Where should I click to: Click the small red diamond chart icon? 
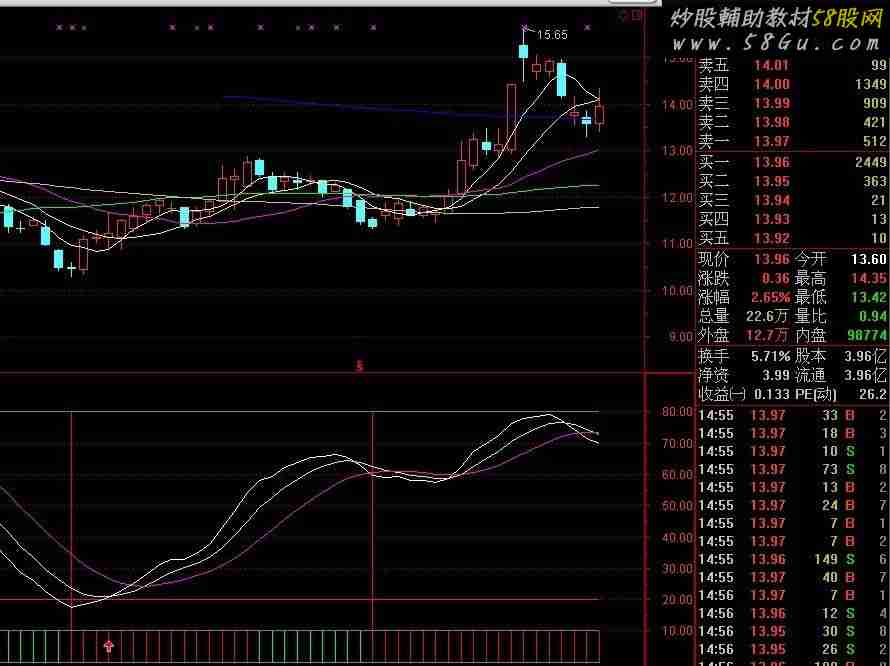(623, 15)
